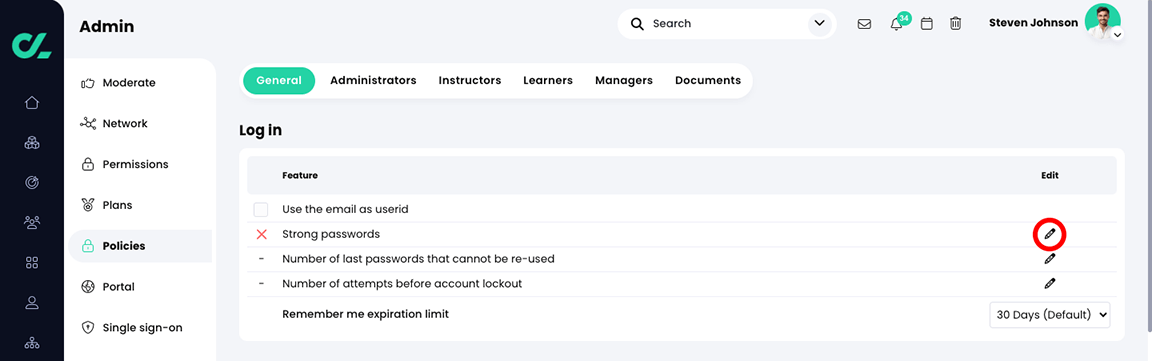
Task: Open the four-squares apps icon in rail
Action: point(32,262)
